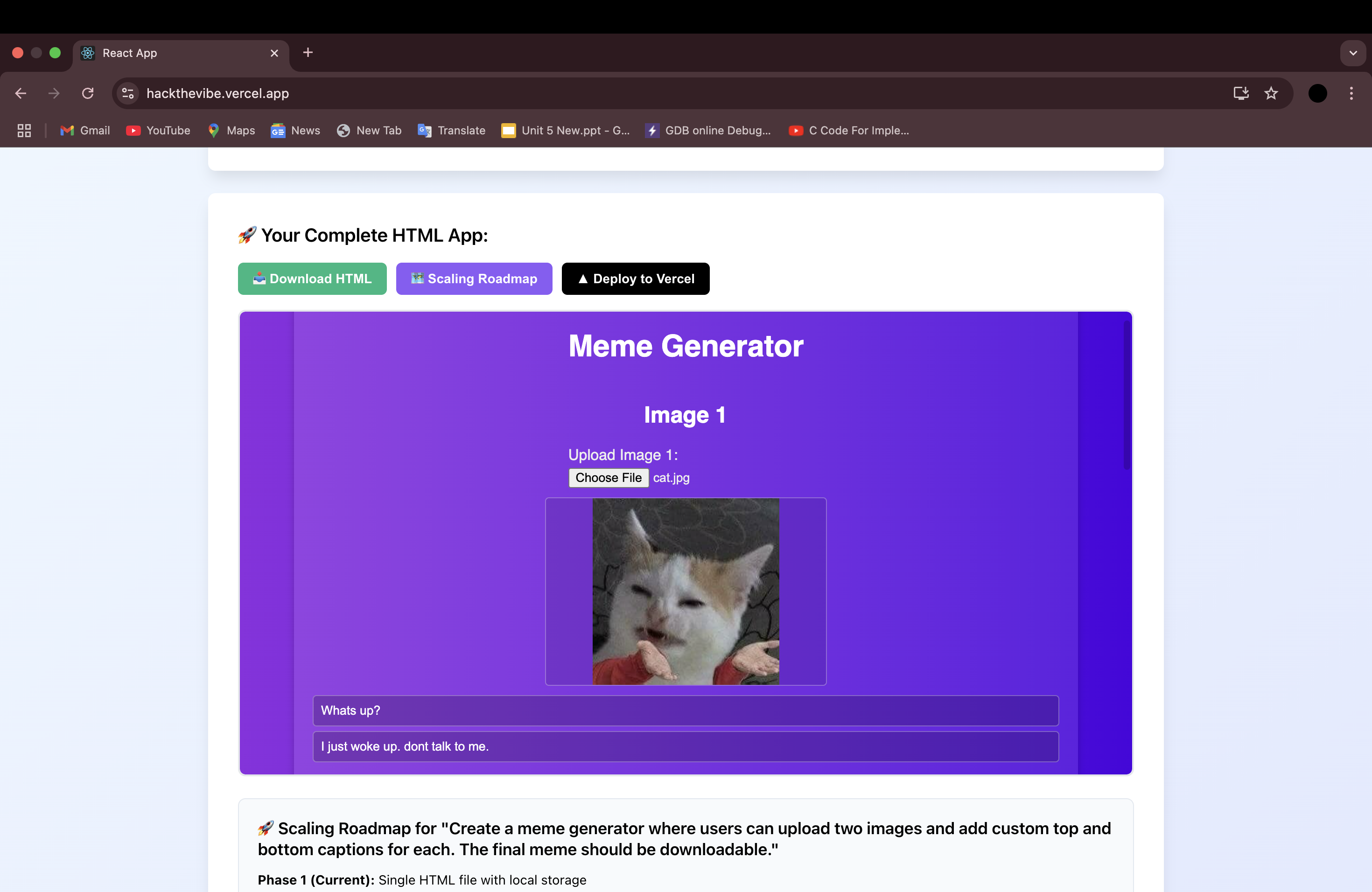Open the profile avatar circle

click(x=1317, y=93)
